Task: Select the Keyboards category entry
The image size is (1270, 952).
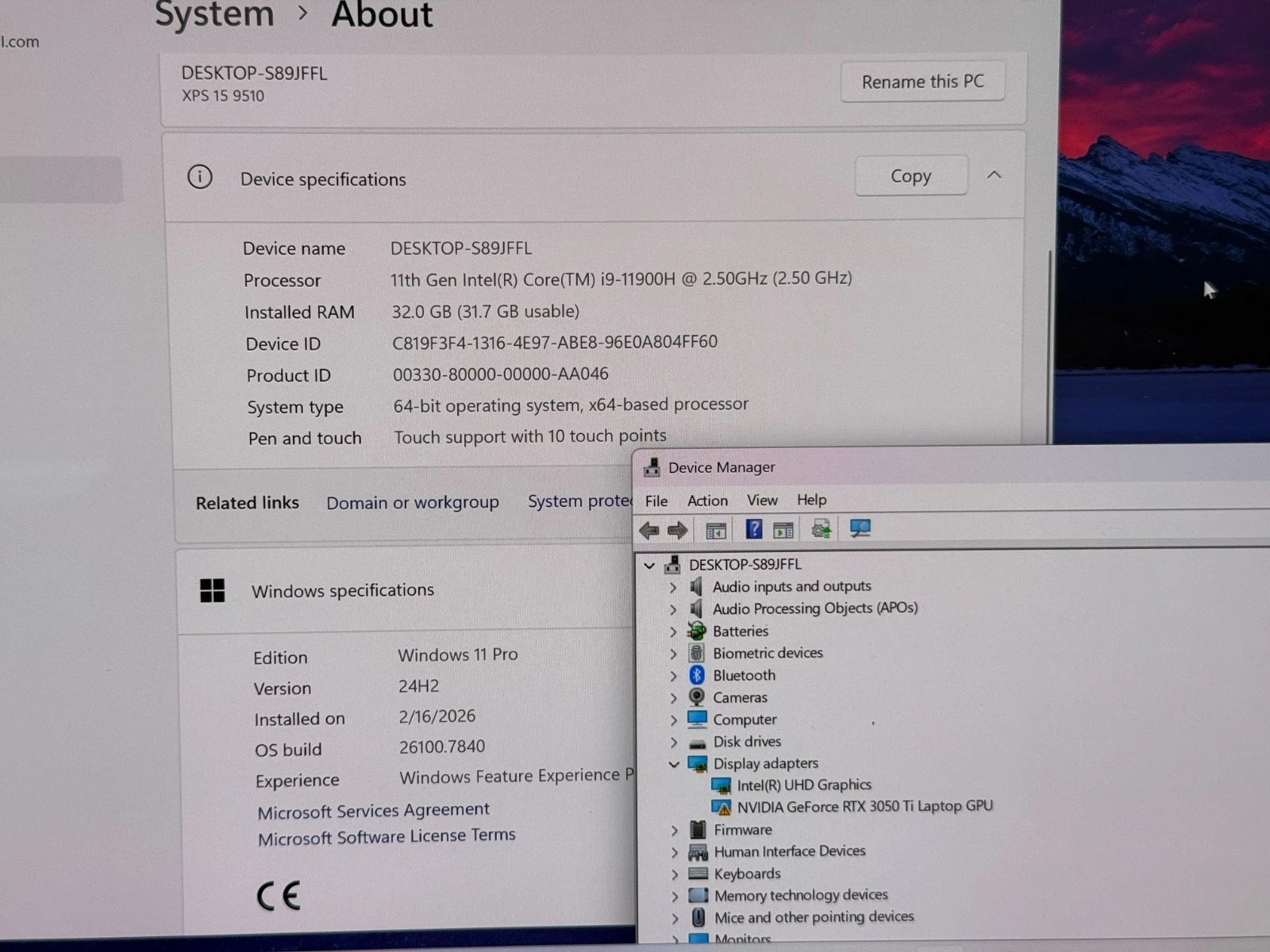Action: pyautogui.click(x=746, y=873)
